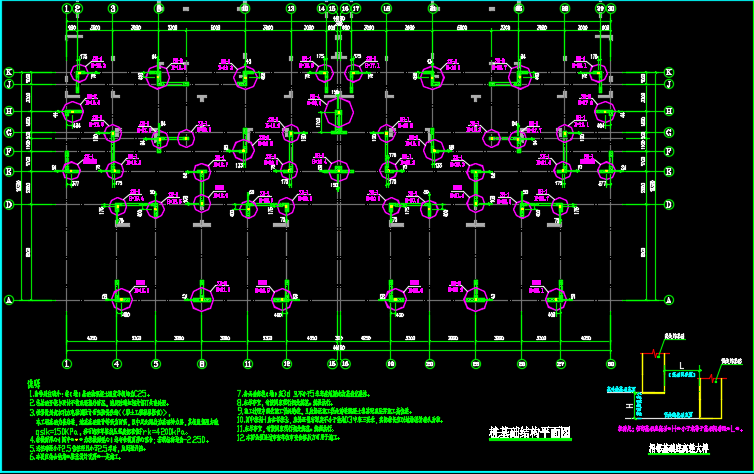754x474 pixels.
Task: Click the H dimension label in the detail
Action: [x=629, y=406]
